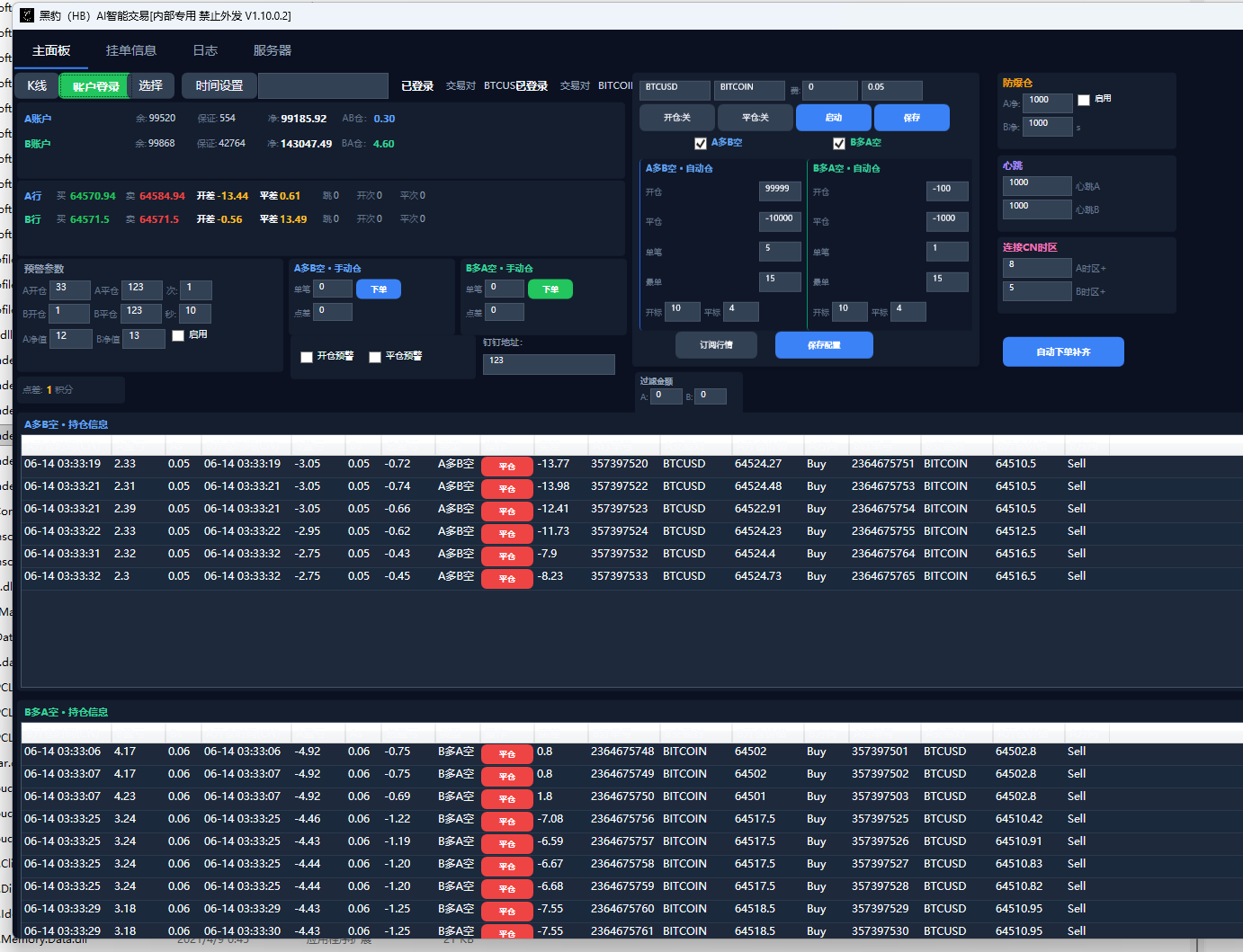Click 平仓 button for order 357397520
Image resolution: width=1243 pixels, height=952 pixels.
(507, 467)
